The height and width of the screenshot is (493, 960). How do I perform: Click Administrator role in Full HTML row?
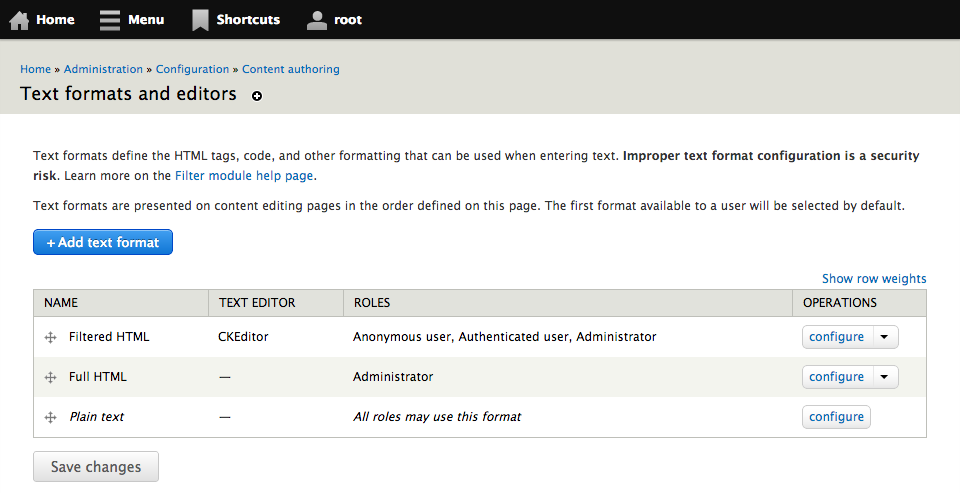[393, 377]
